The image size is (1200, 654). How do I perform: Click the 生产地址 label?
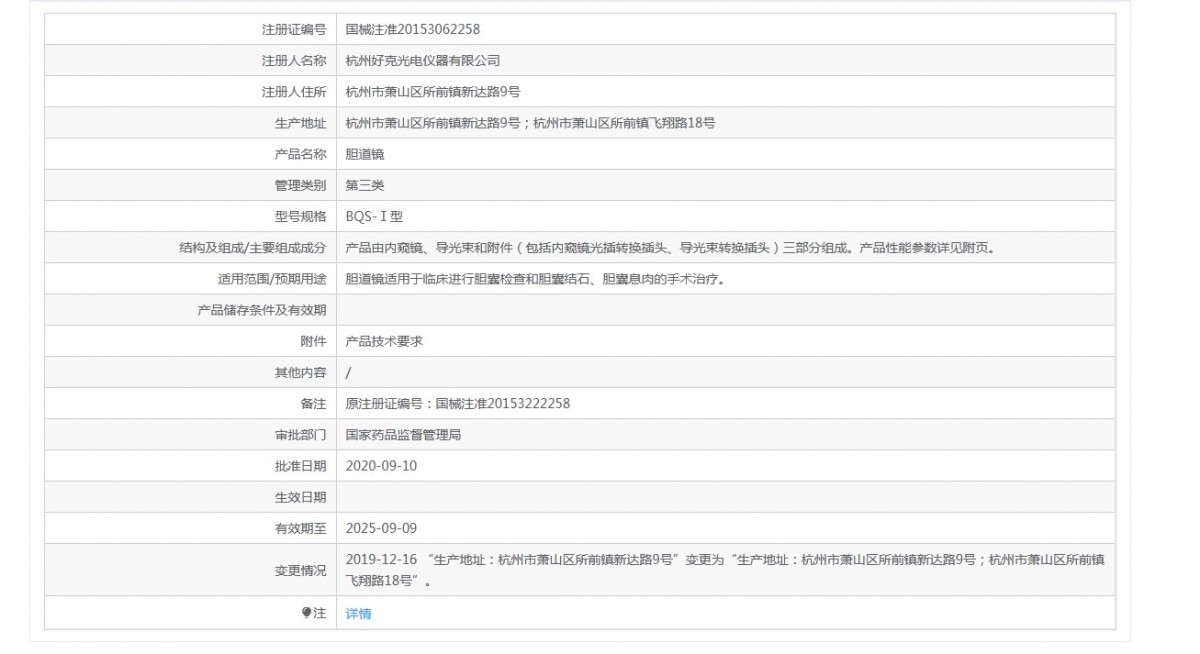coord(301,123)
